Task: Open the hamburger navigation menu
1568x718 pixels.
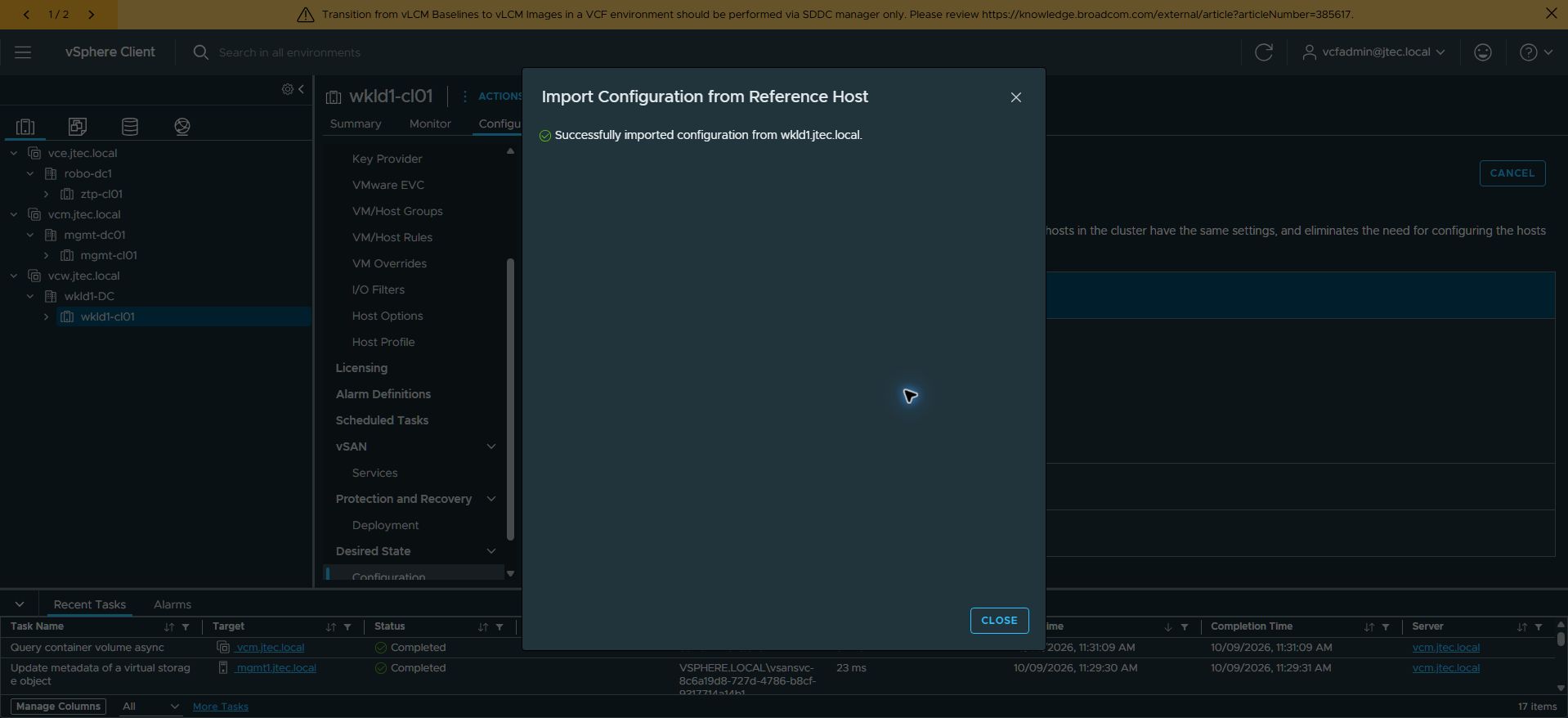Action: pyautogui.click(x=23, y=52)
